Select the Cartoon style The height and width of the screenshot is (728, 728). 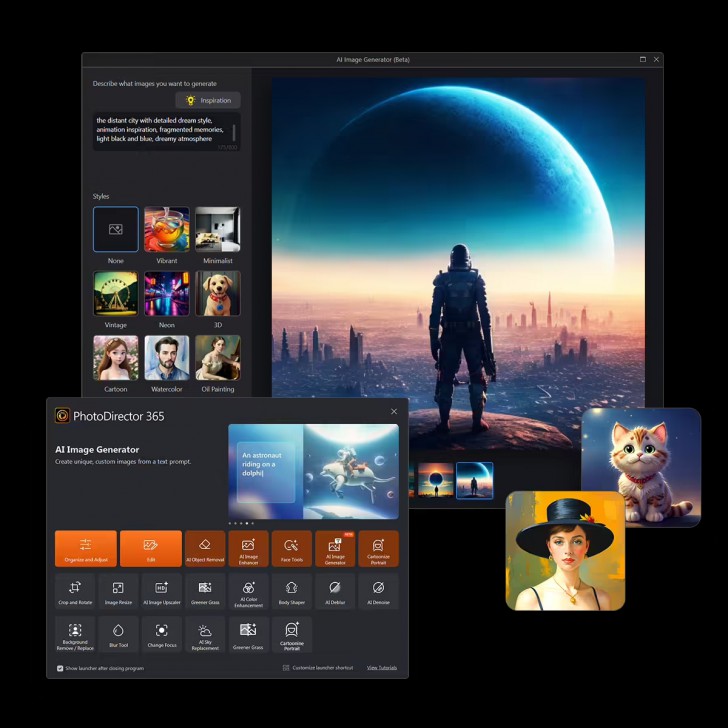click(x=116, y=358)
